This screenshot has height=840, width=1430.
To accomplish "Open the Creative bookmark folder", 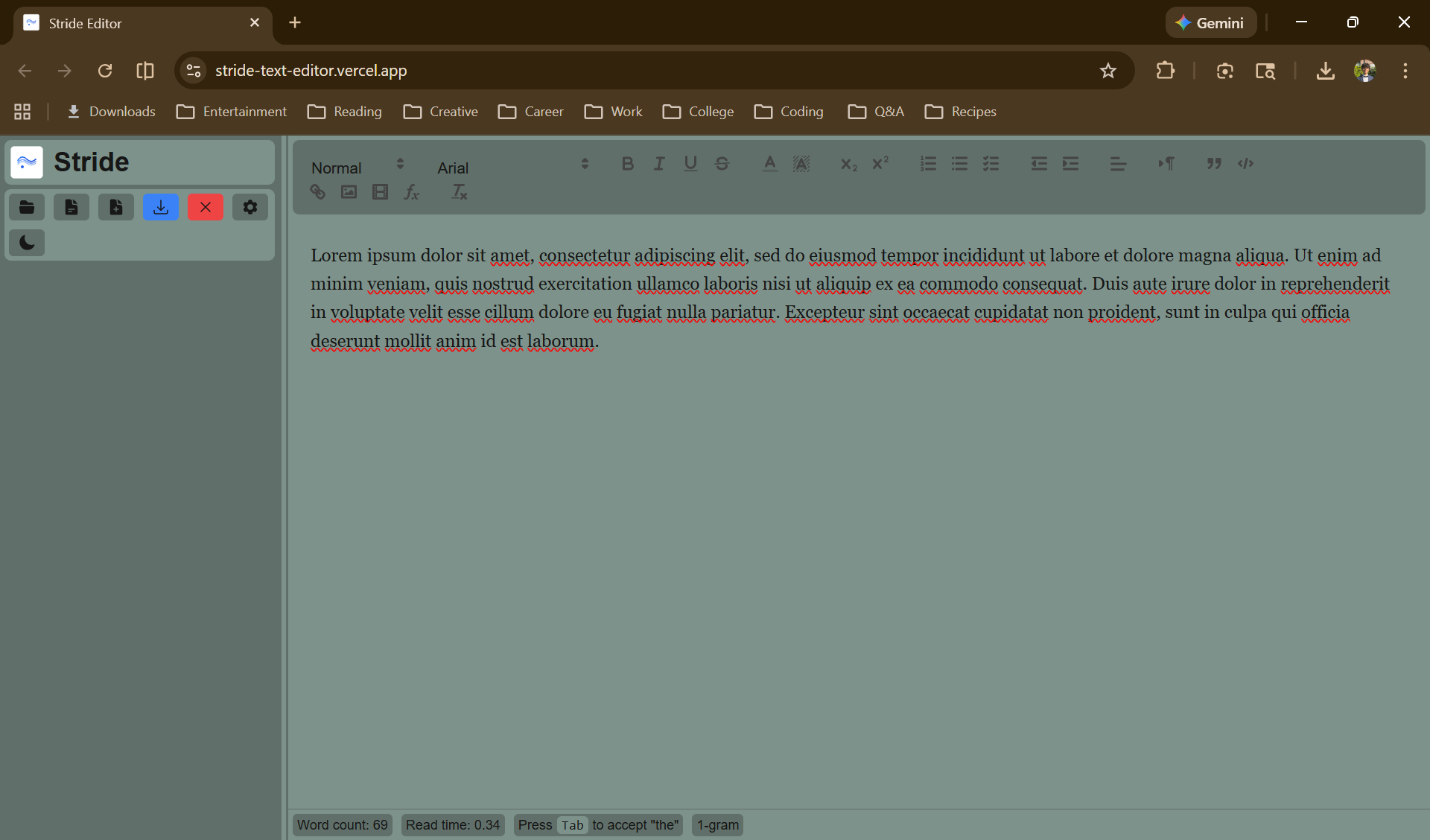I will click(441, 112).
